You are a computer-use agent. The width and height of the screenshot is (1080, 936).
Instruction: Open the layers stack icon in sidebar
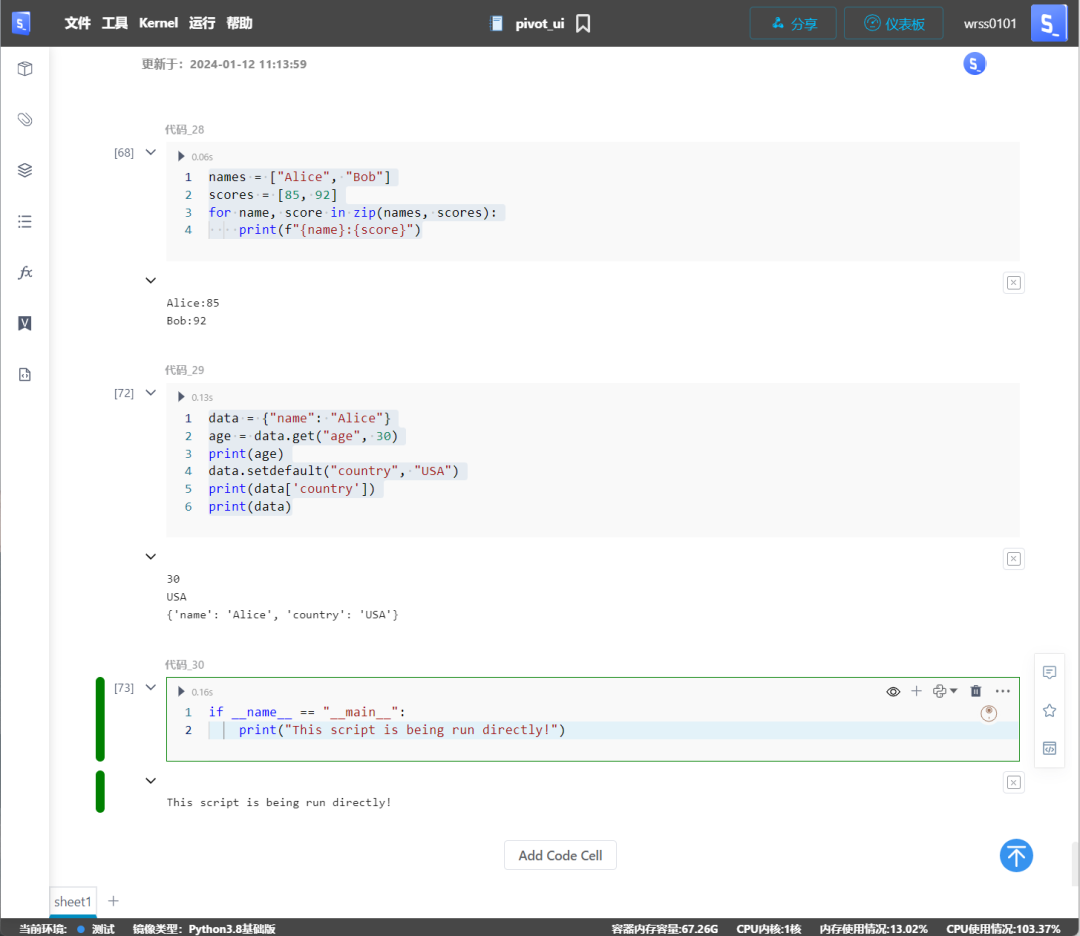(x=25, y=170)
